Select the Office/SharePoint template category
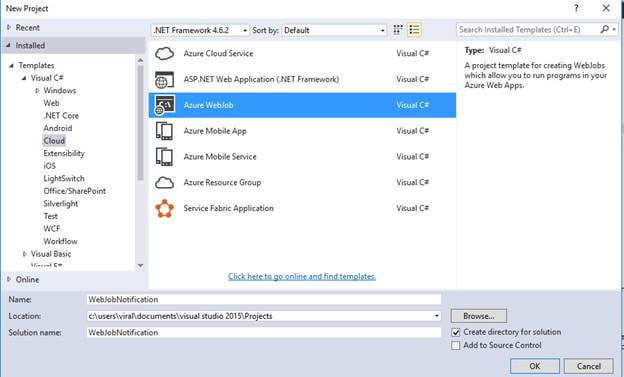 point(74,191)
